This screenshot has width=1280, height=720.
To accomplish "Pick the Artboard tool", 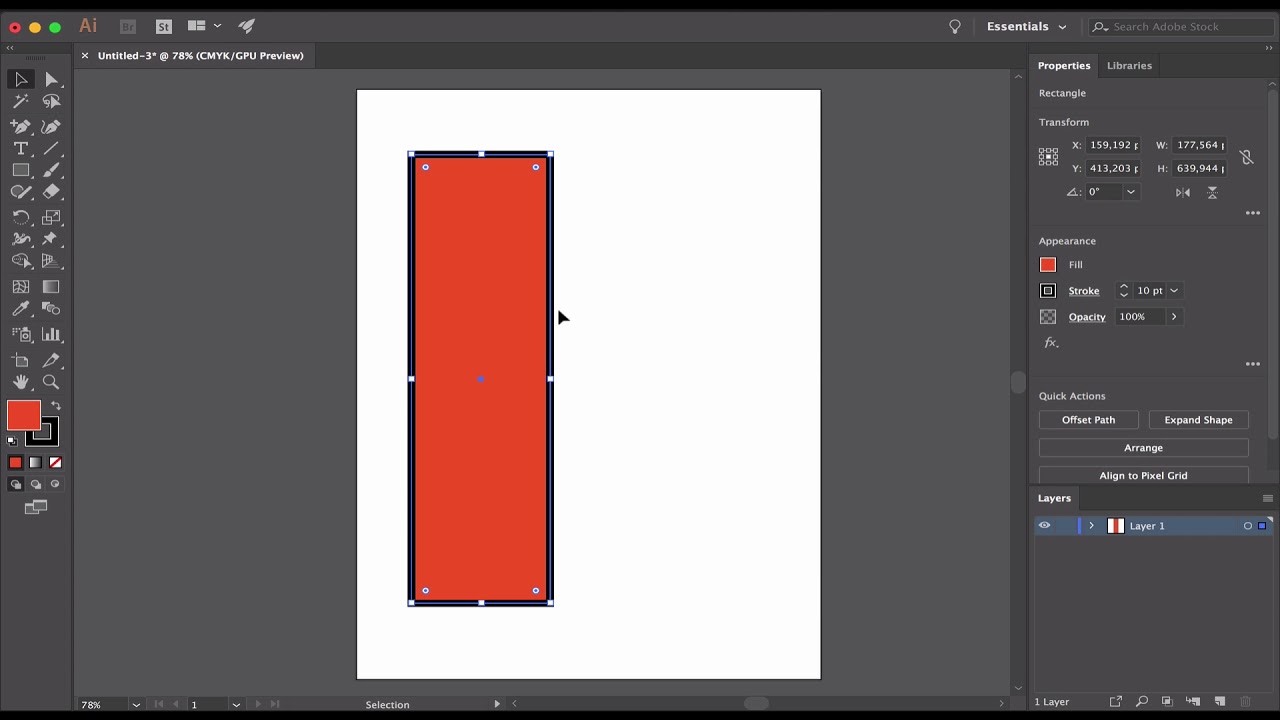I will pyautogui.click(x=21, y=360).
